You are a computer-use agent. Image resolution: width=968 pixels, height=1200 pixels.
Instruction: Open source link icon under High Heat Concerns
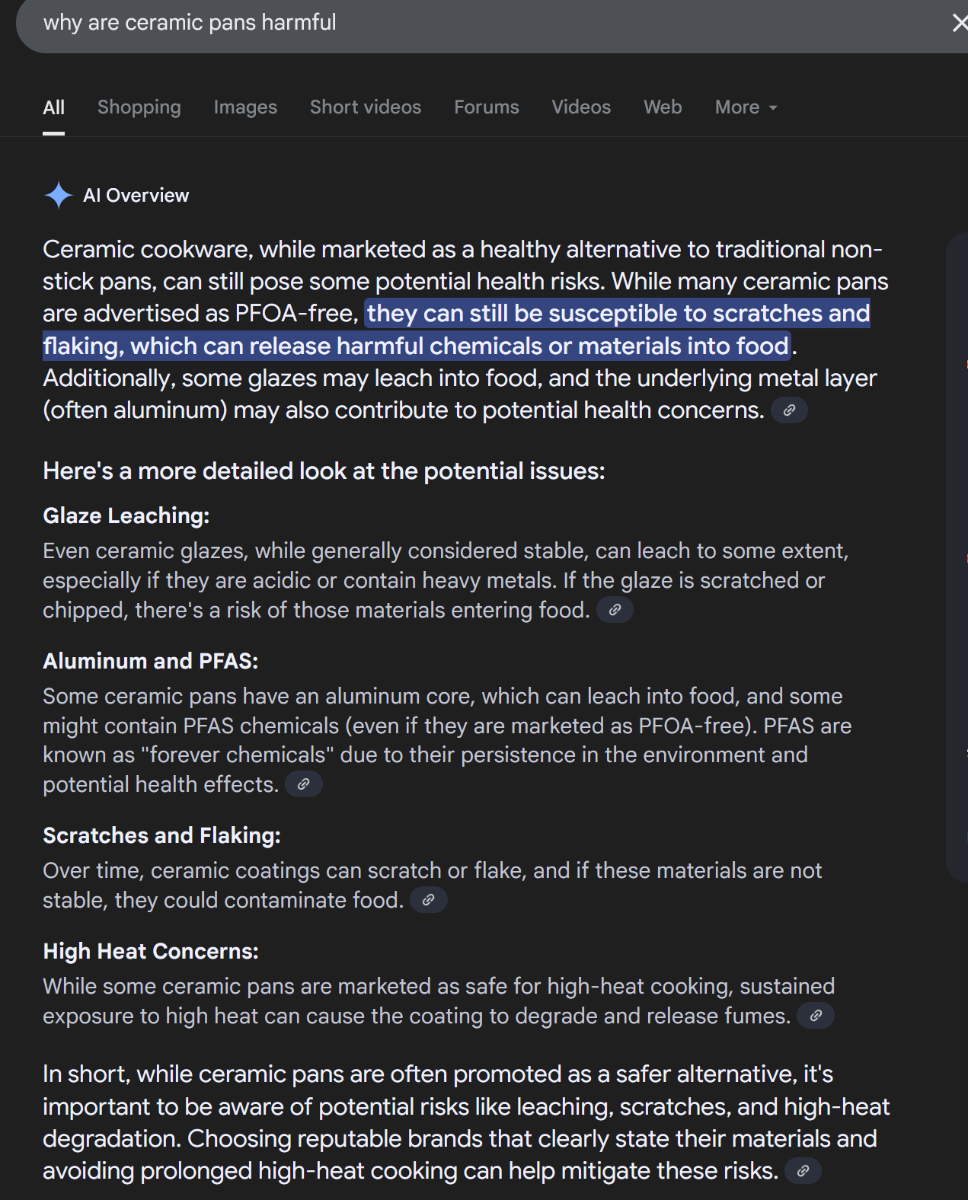(x=816, y=1017)
